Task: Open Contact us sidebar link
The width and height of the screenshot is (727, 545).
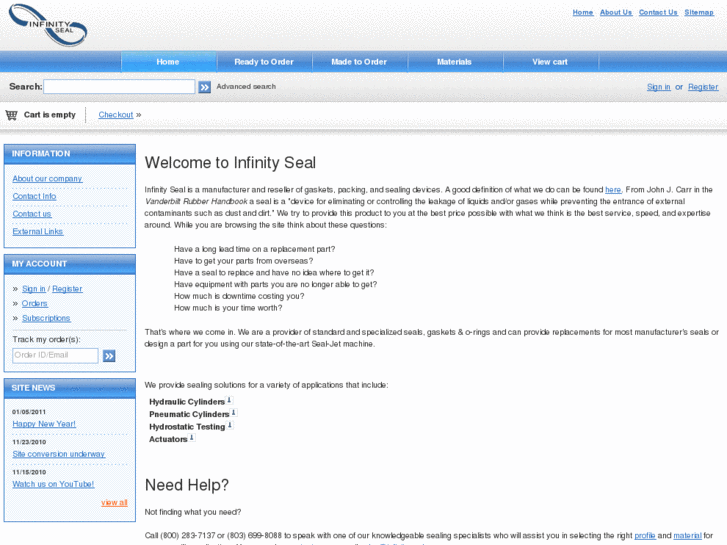Action: point(32,214)
